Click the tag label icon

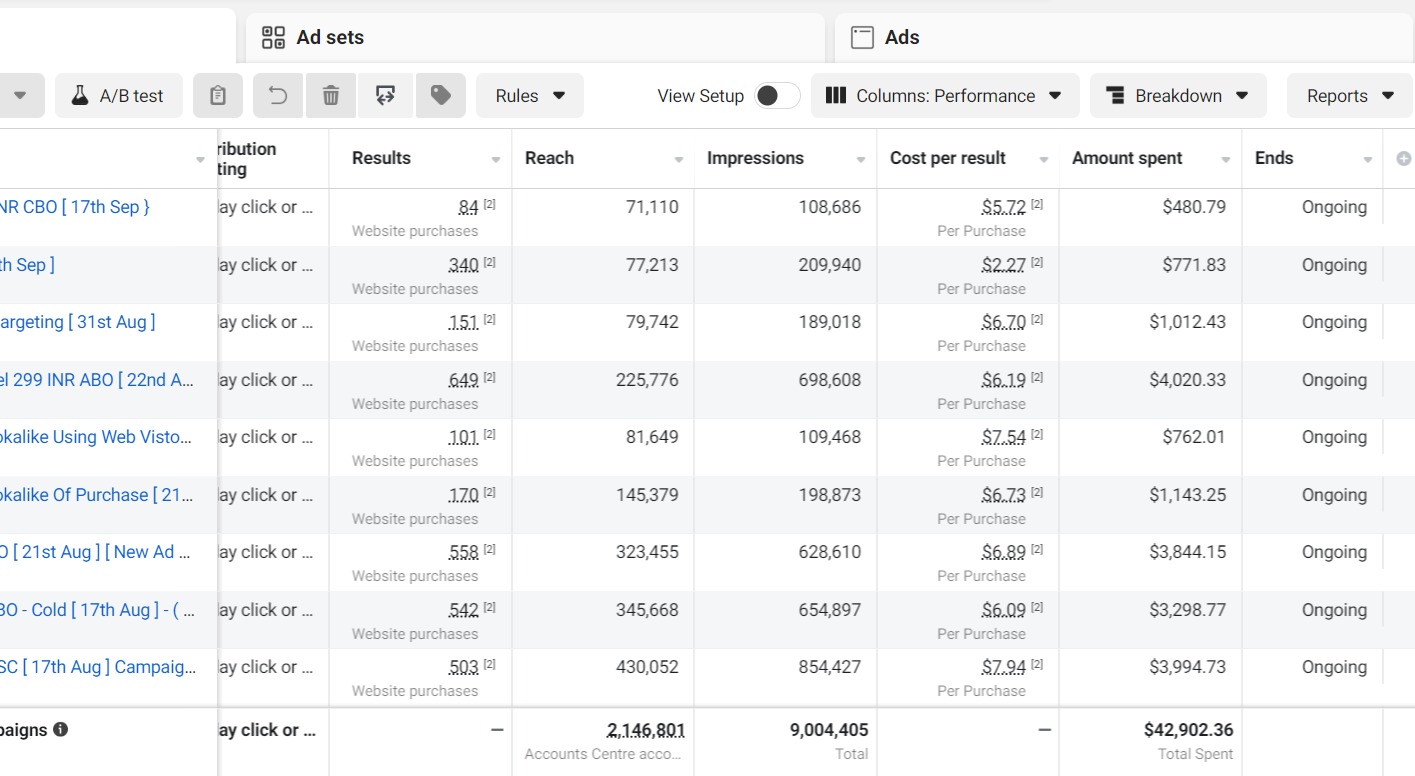click(440, 96)
